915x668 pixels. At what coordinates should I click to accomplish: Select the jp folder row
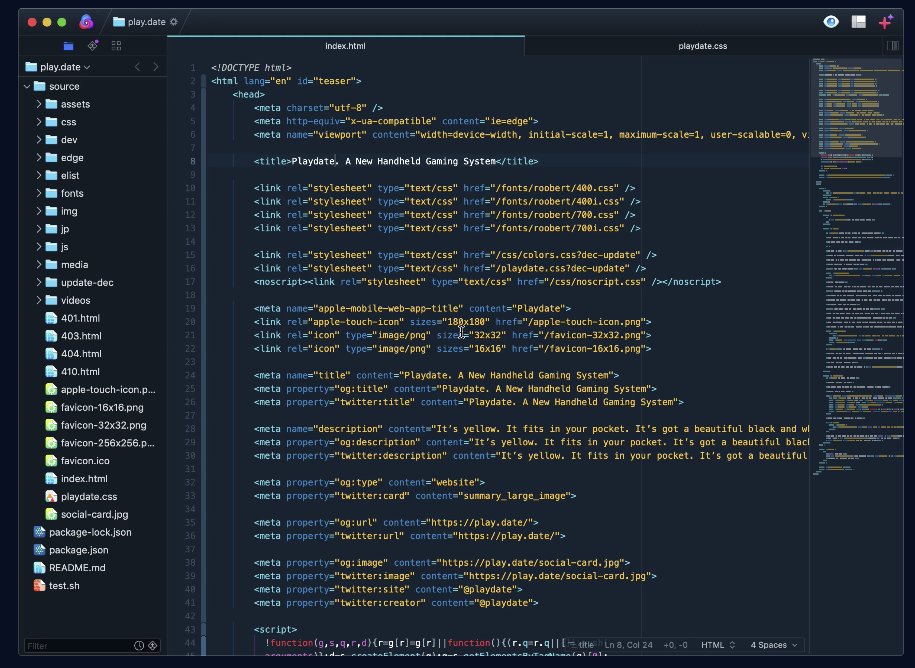93,229
